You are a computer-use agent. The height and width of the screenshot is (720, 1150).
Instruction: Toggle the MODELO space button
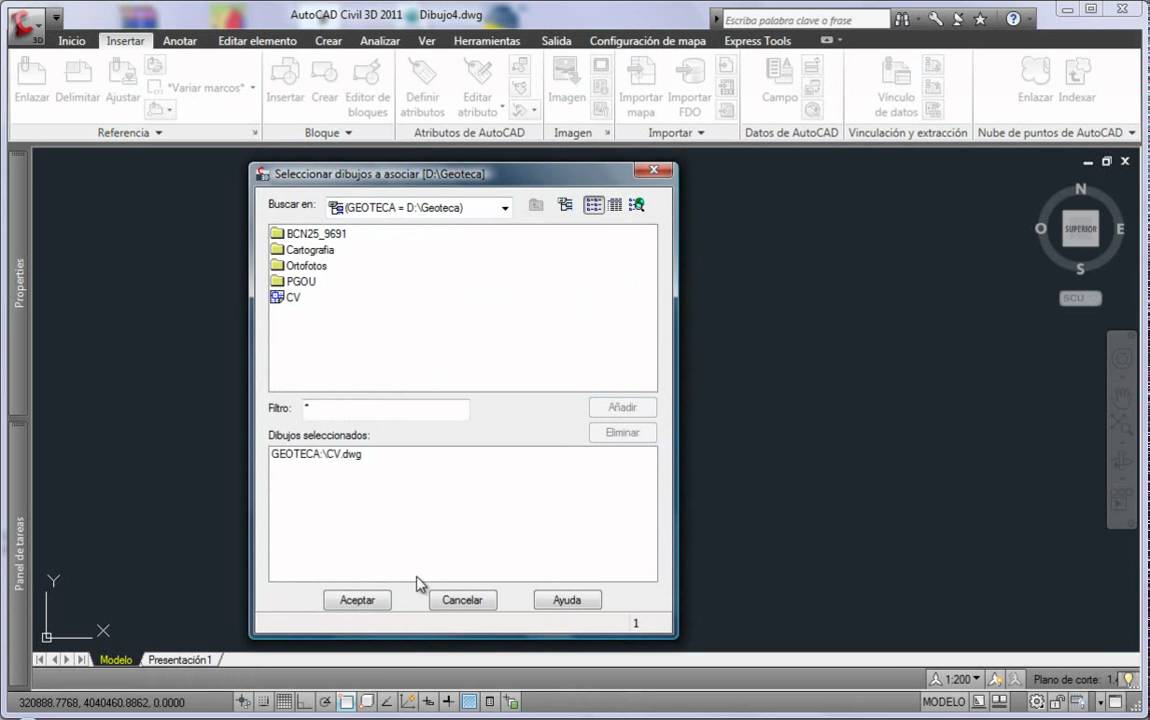[x=943, y=702]
